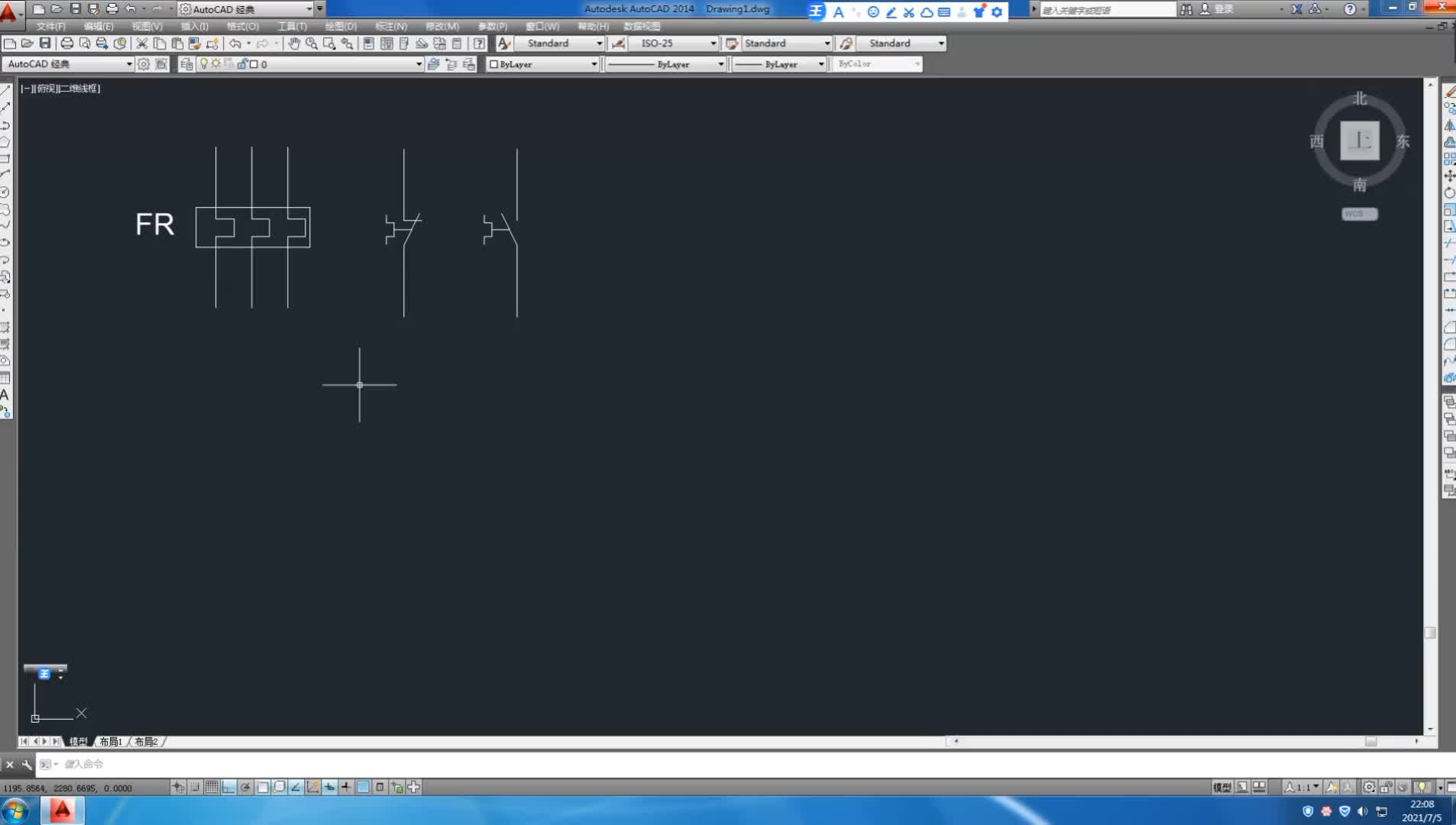Open the ByLayer lineweight dropdown

pyautogui.click(x=821, y=64)
